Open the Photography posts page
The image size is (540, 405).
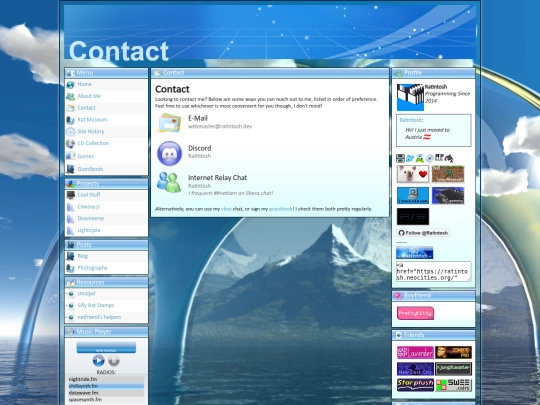point(92,268)
